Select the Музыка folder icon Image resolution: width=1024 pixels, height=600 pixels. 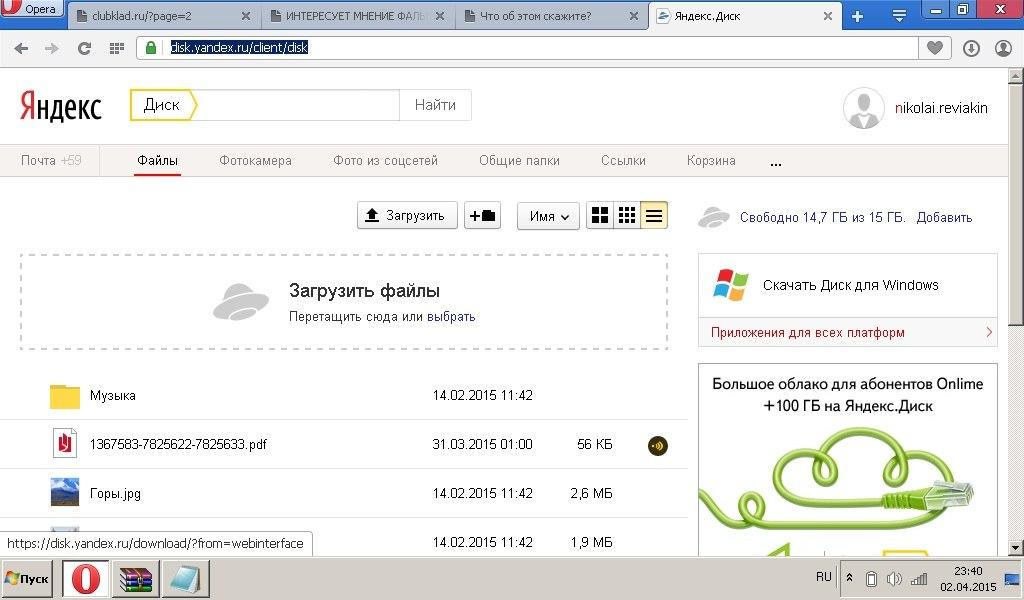65,396
